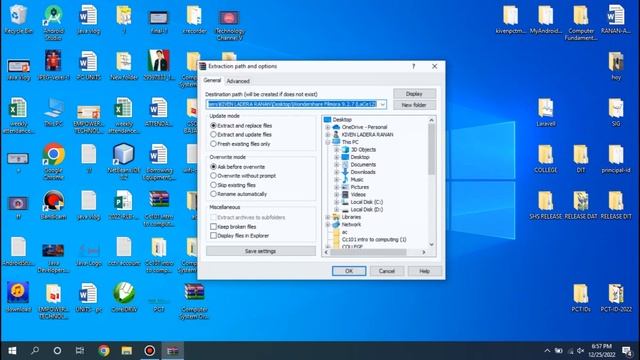Select the DIT folder on the desktop
The width and height of the screenshot is (640, 360).
pyautogui.click(x=581, y=159)
